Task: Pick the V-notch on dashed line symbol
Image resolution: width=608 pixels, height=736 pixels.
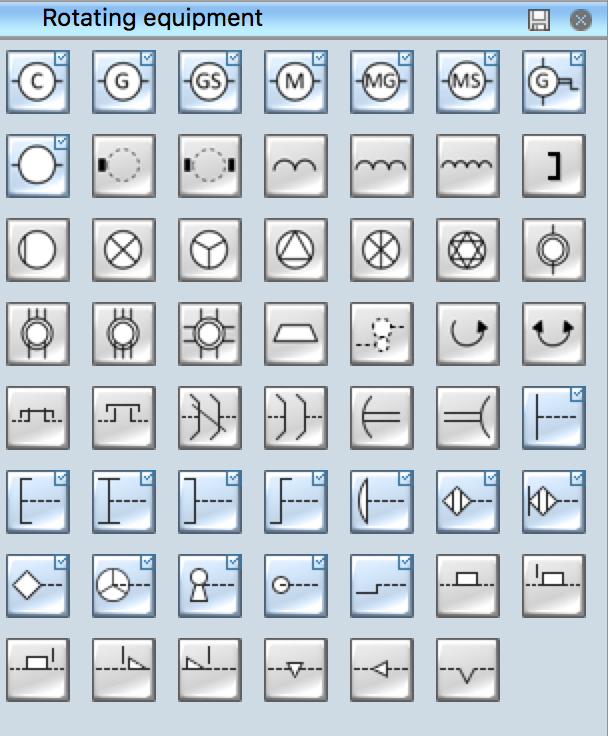Action: [x=468, y=670]
